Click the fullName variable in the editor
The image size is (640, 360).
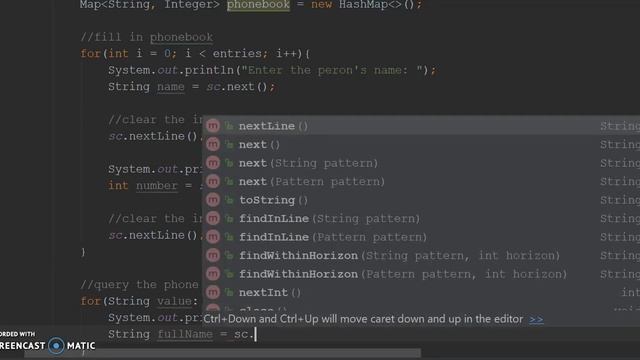(x=185, y=334)
